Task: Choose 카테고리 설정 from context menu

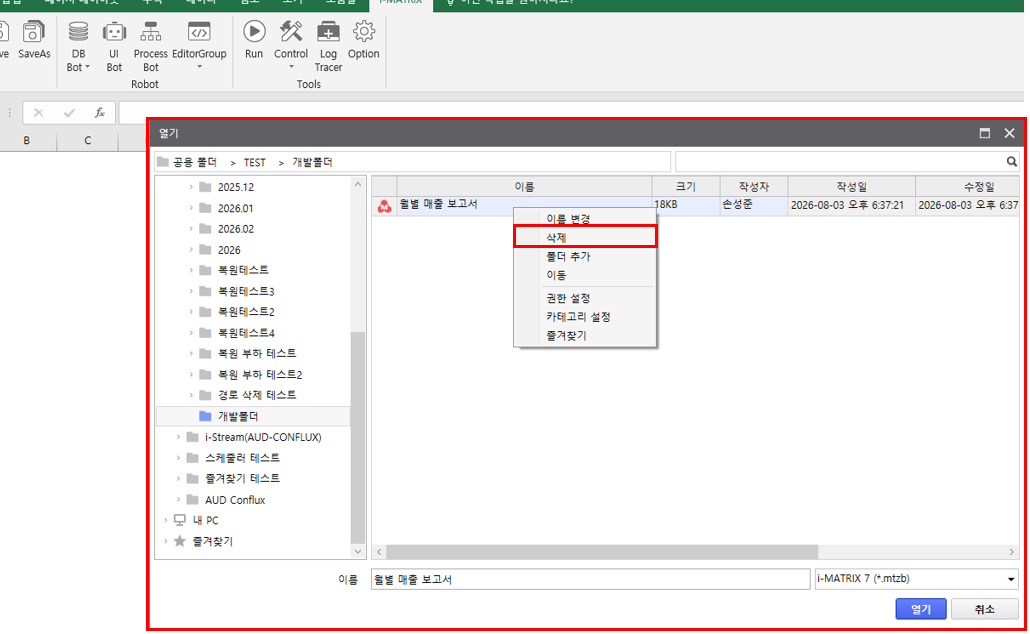Action: (x=585, y=317)
